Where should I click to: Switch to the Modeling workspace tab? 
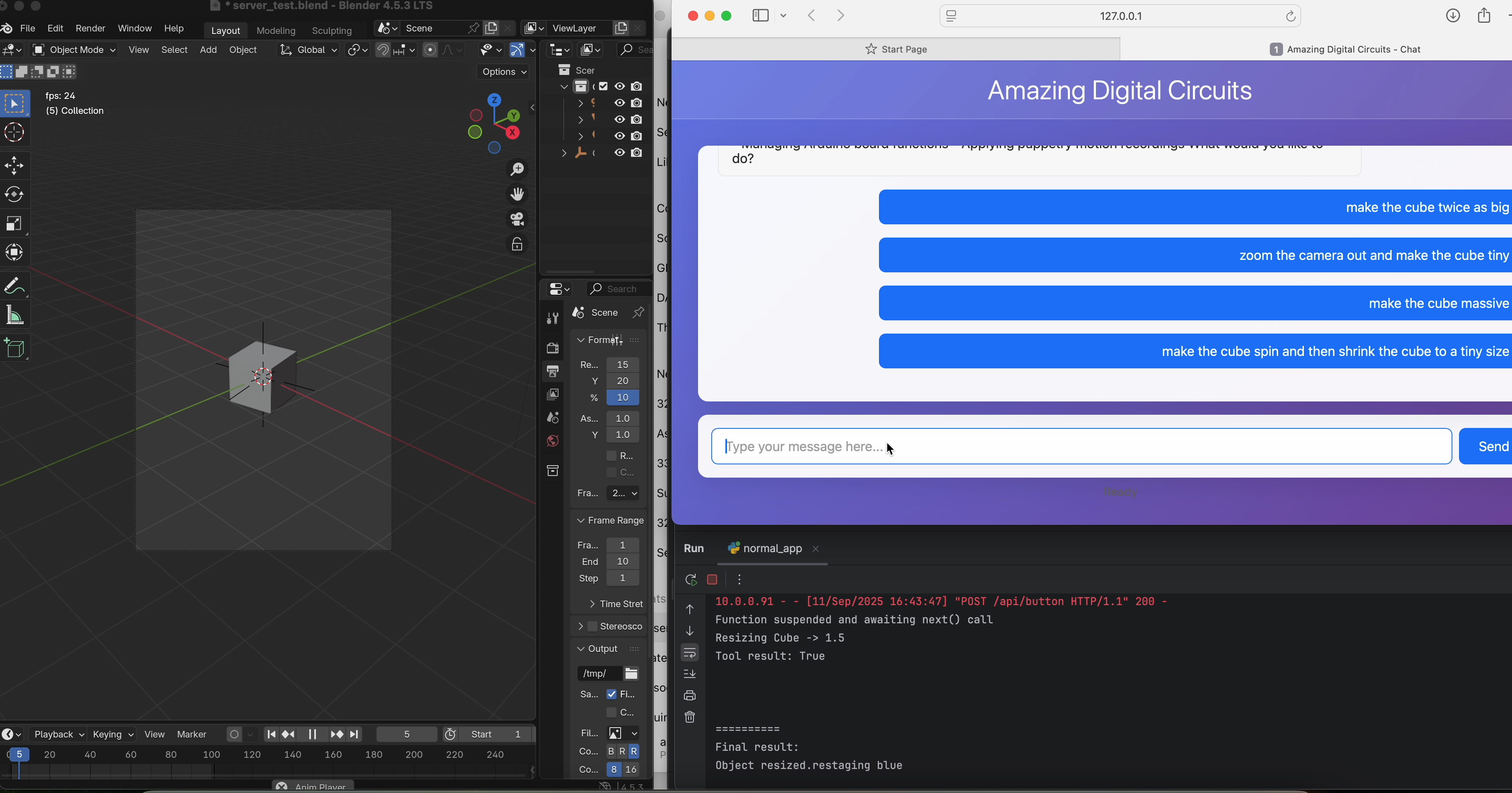pyautogui.click(x=276, y=31)
